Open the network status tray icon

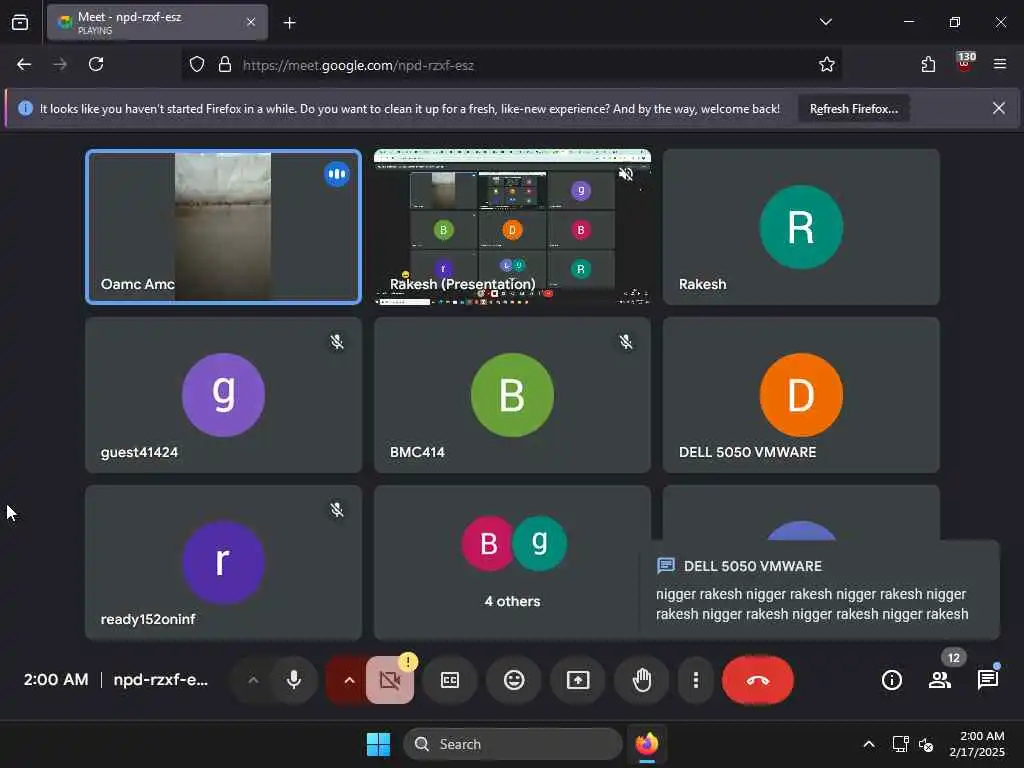tap(901, 744)
